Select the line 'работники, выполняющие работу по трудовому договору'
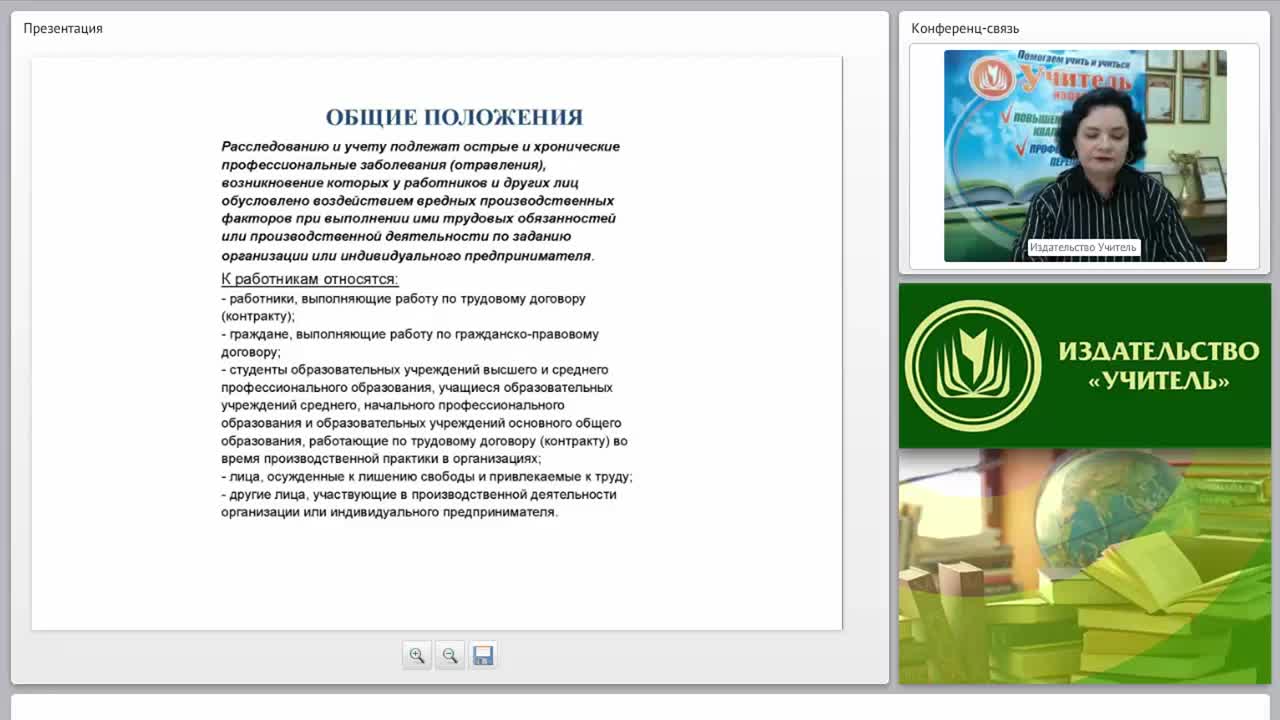 pyautogui.click(x=403, y=299)
